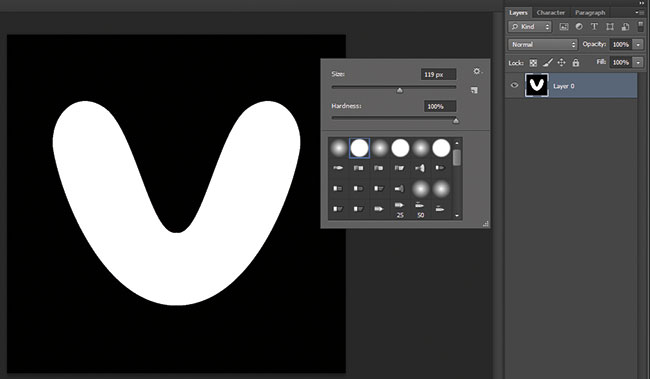This screenshot has width=650, height=379.
Task: Switch to the Layers tab
Action: [519, 13]
